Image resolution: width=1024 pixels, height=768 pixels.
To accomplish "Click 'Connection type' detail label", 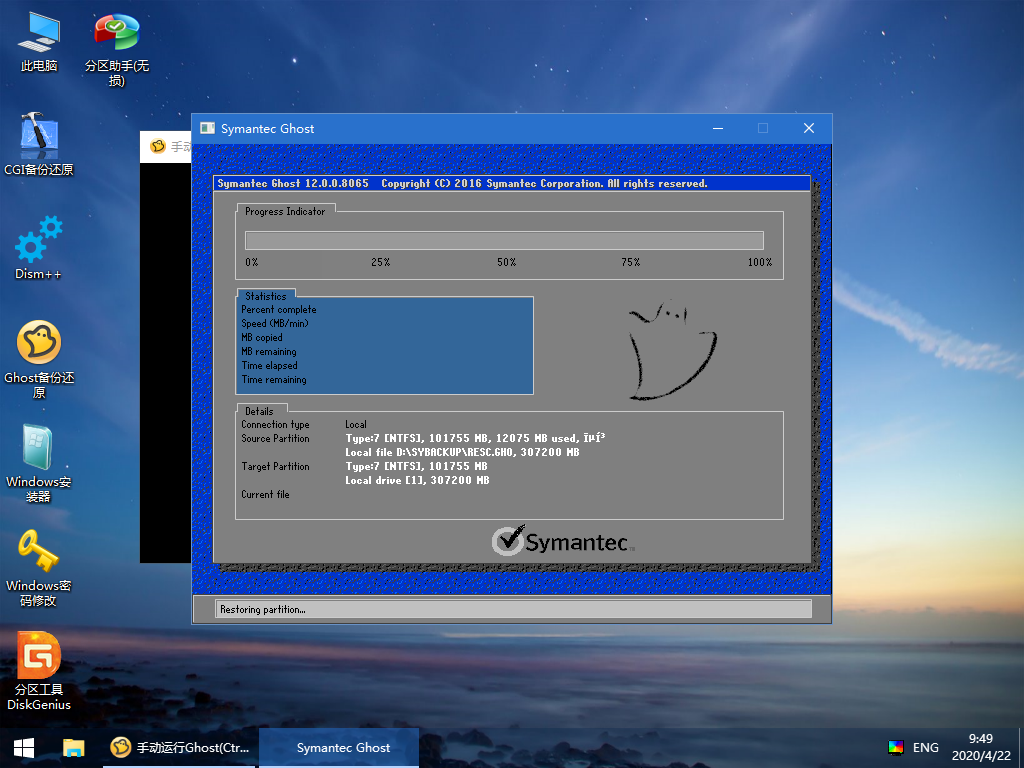I will pyautogui.click(x=275, y=424).
